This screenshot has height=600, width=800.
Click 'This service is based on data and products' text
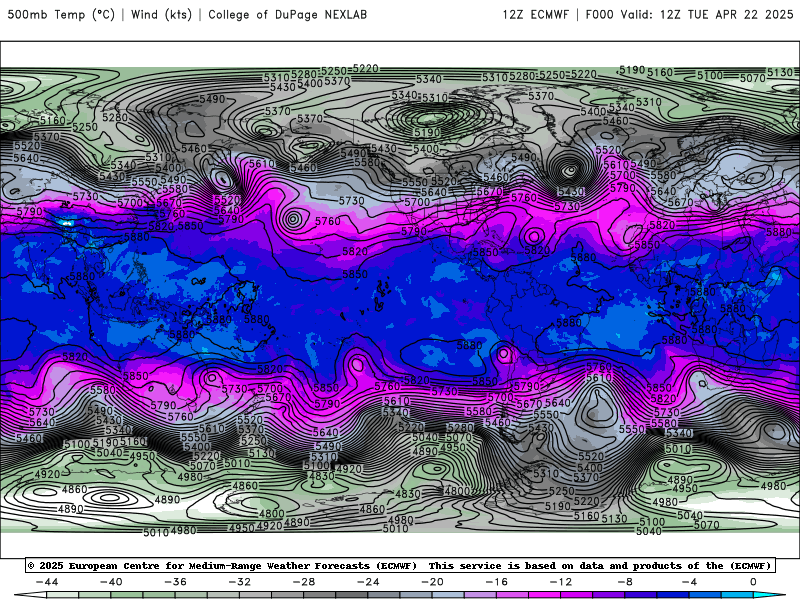point(555,565)
